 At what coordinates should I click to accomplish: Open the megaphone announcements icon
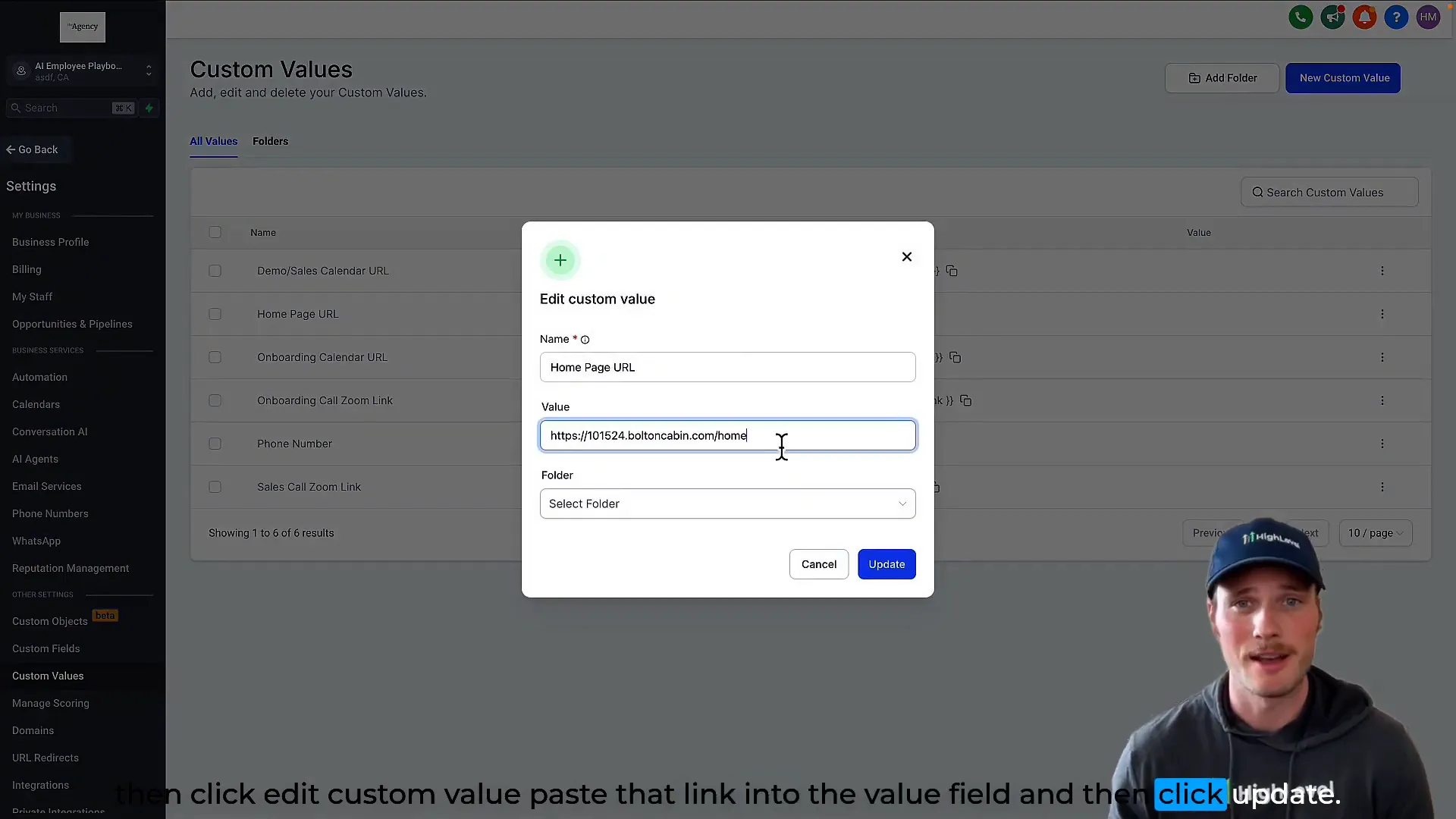1332,17
